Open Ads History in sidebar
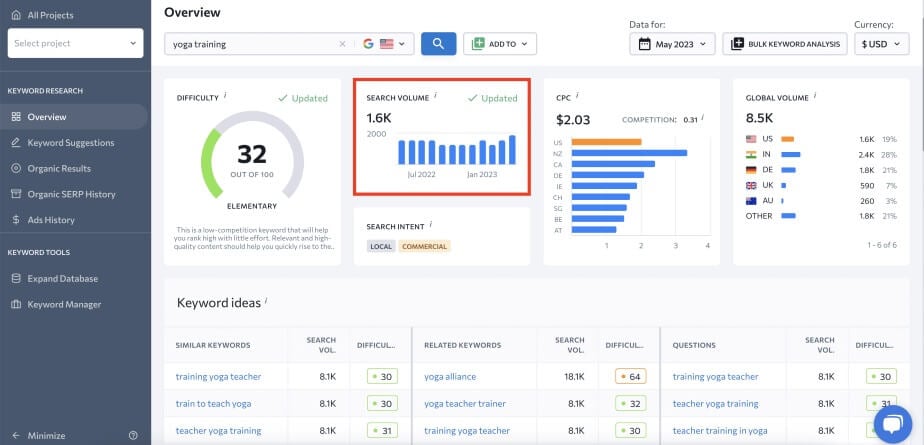The height and width of the screenshot is (445, 924). click(51, 220)
